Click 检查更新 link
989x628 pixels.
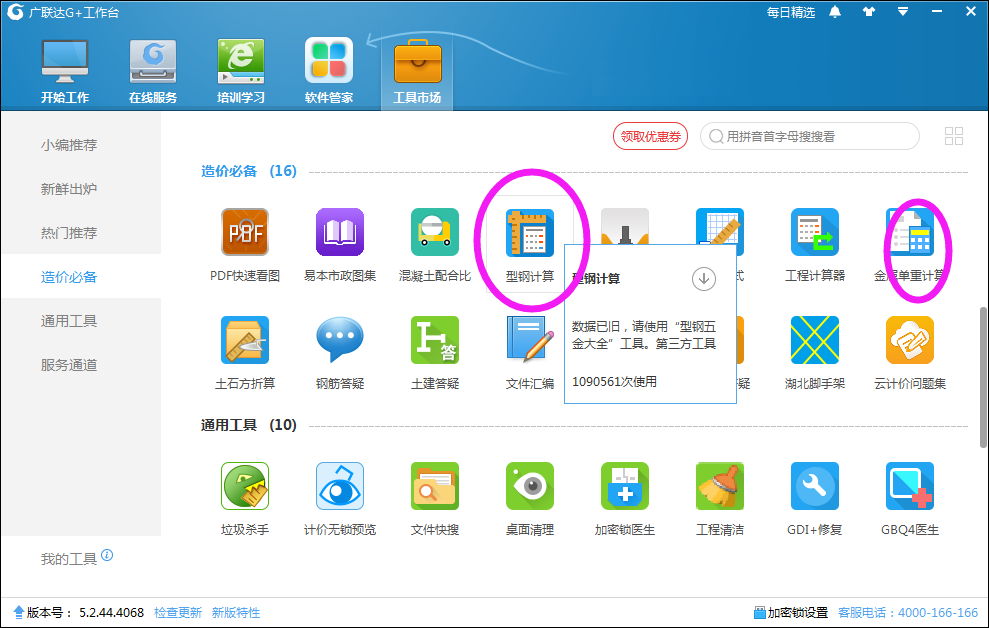click(178, 613)
